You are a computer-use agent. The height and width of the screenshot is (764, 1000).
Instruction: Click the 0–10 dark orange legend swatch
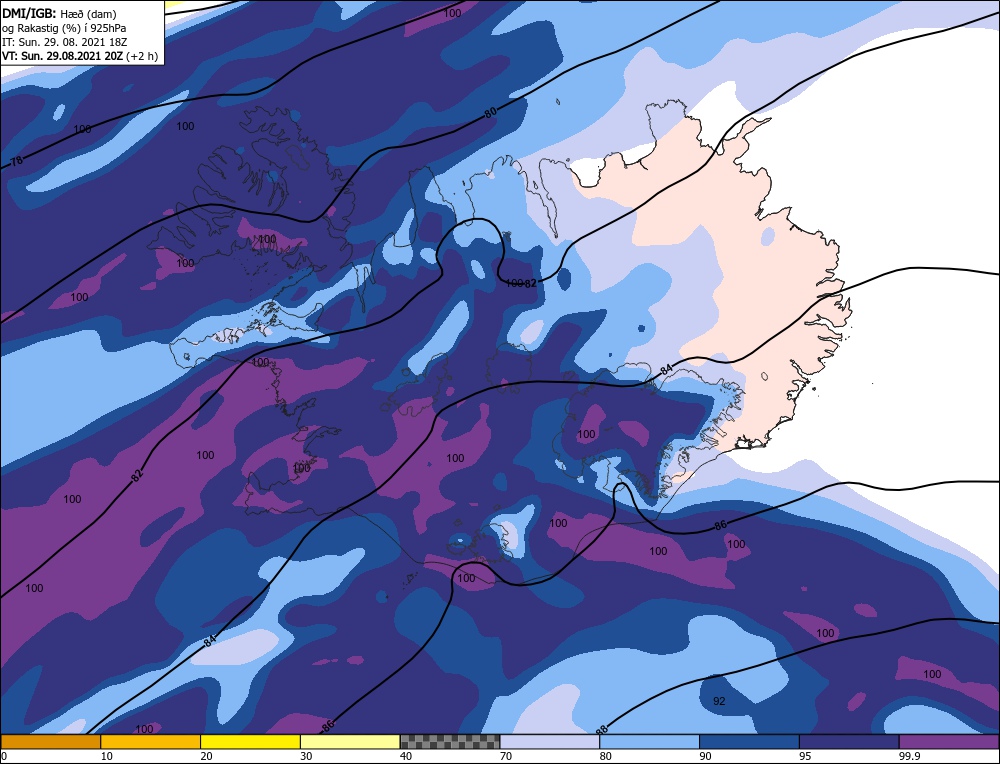click(50, 742)
